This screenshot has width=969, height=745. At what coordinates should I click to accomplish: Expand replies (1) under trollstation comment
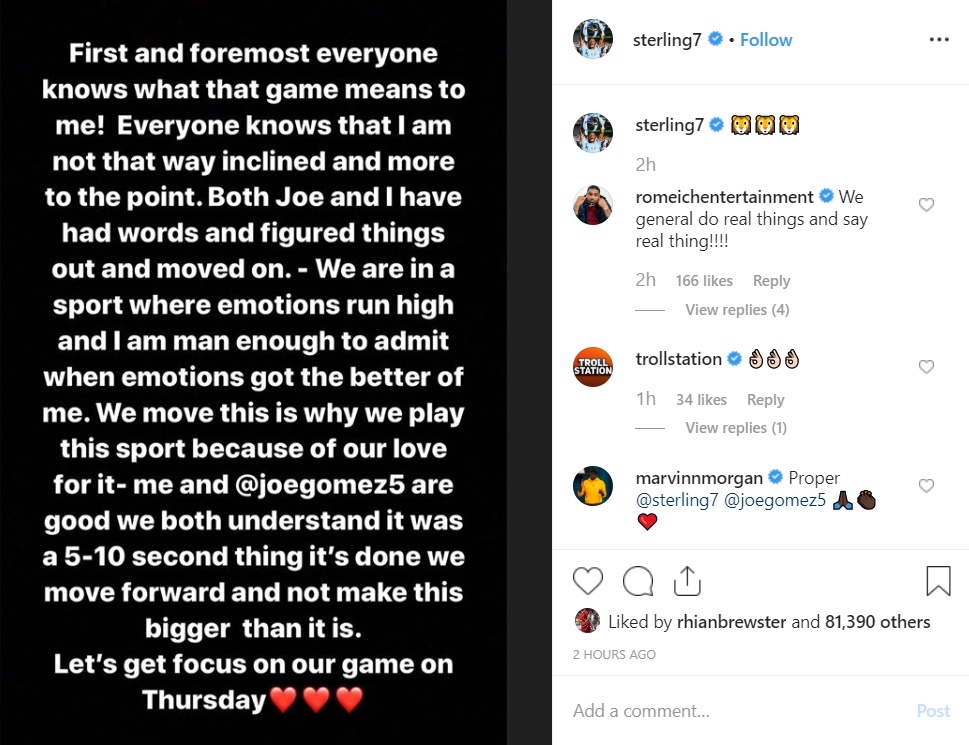pyautogui.click(x=736, y=428)
